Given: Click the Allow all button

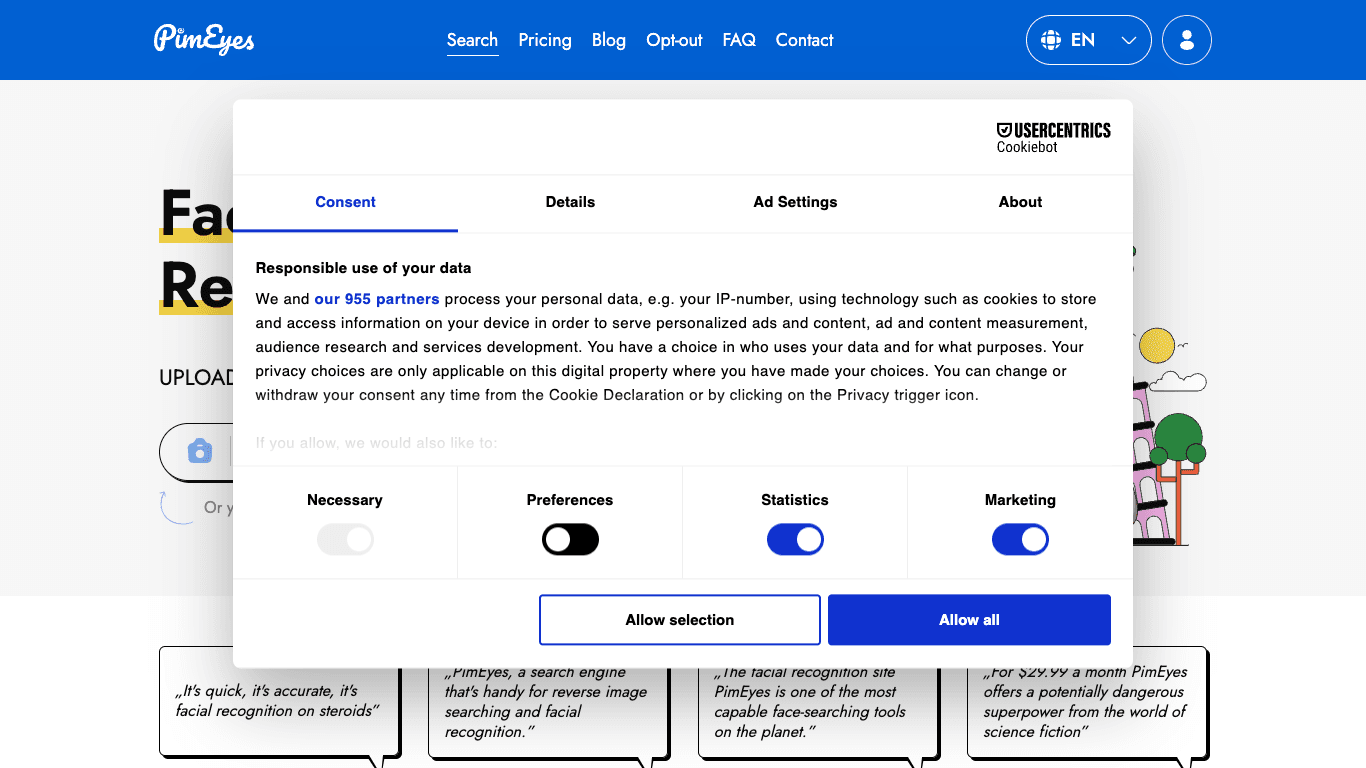Looking at the screenshot, I should [969, 620].
